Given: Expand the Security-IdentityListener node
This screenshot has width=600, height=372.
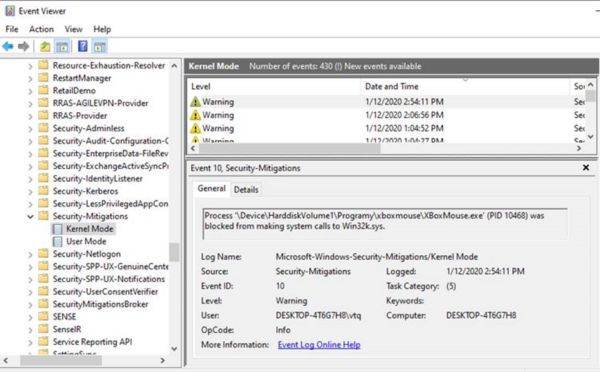Looking at the screenshot, I should point(30,179).
